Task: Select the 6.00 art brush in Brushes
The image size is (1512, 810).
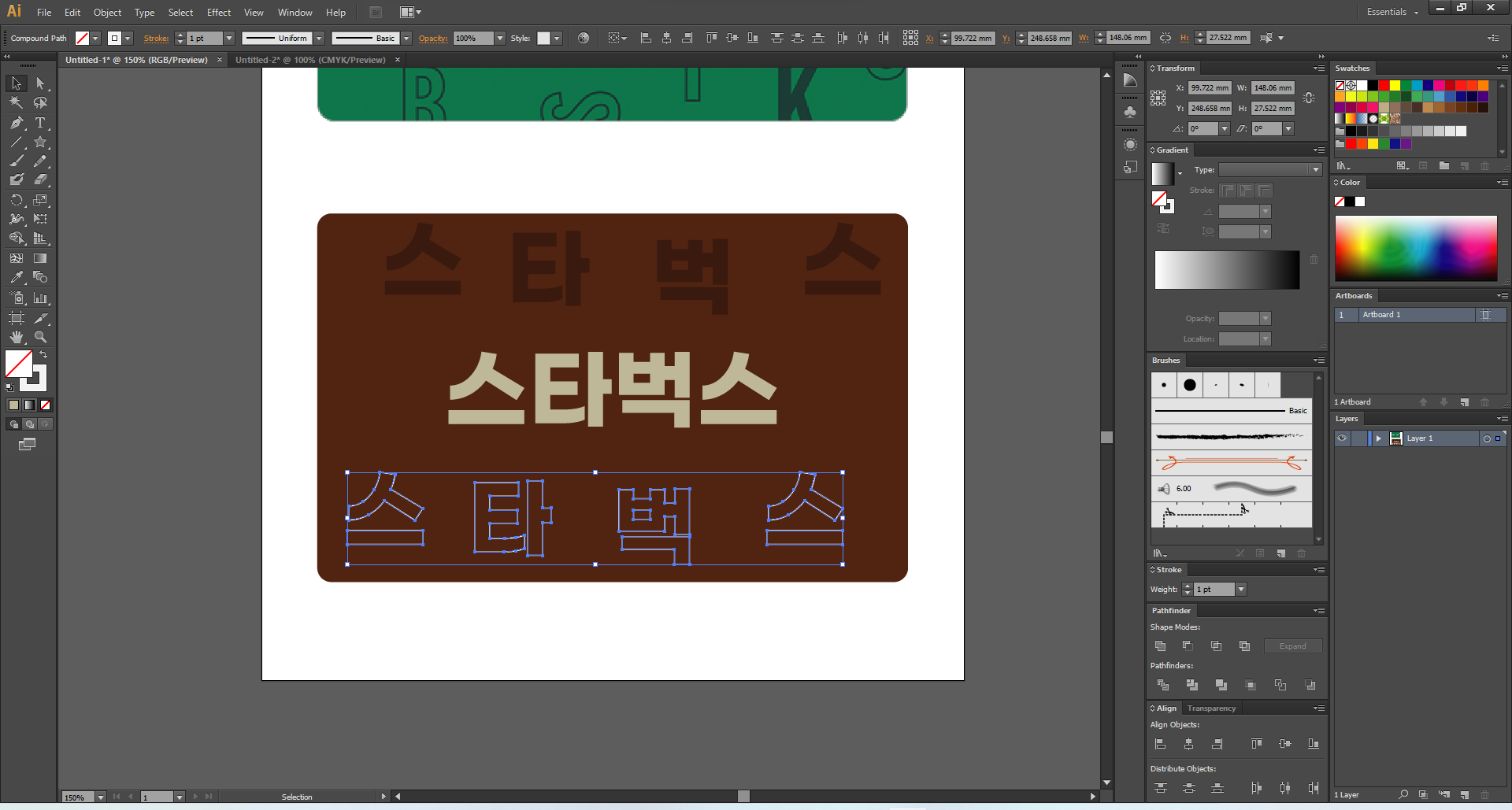Action: pos(1232,489)
